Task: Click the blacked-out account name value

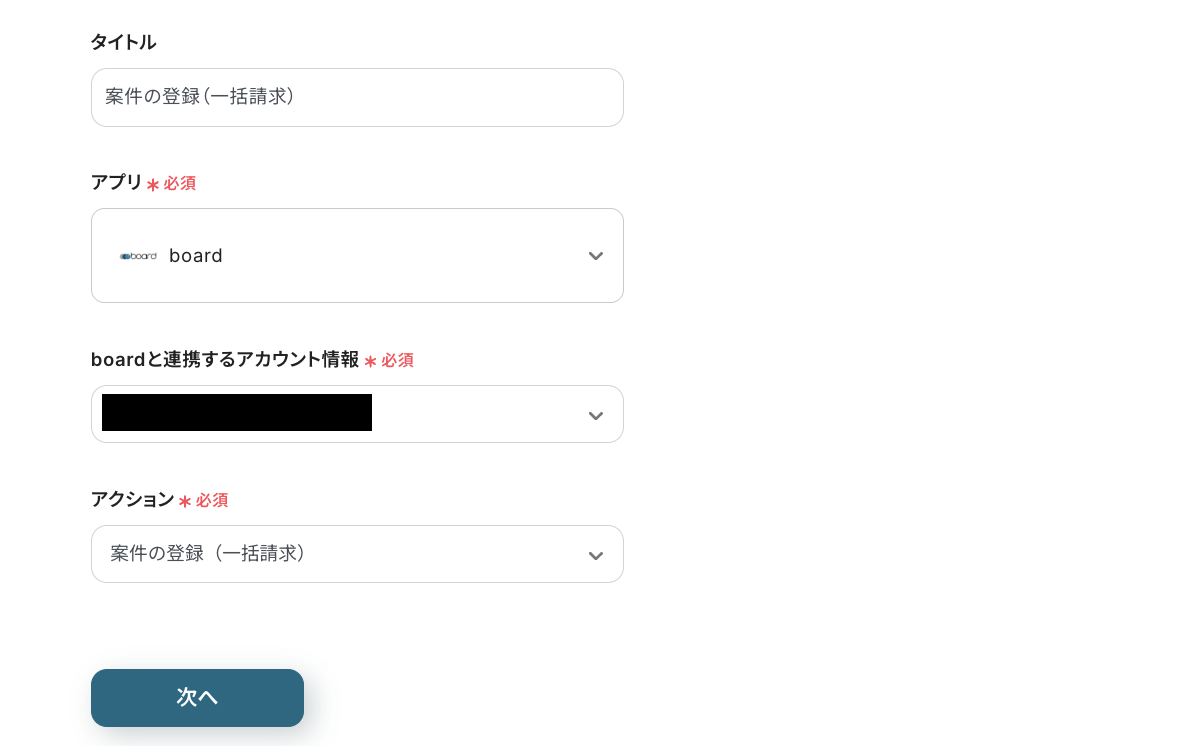Action: pos(237,412)
